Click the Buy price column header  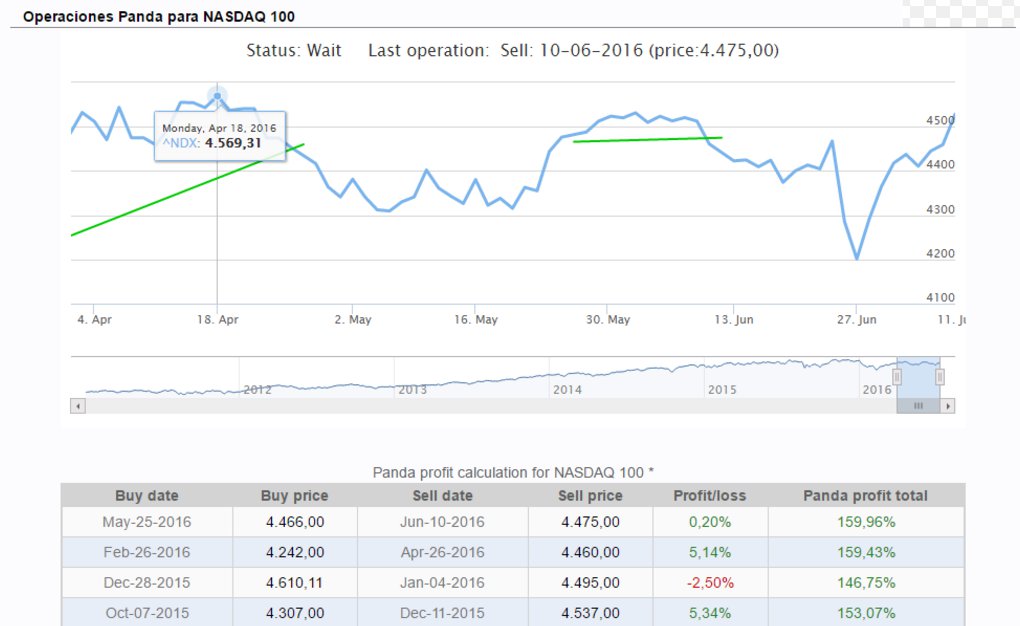click(x=295, y=495)
